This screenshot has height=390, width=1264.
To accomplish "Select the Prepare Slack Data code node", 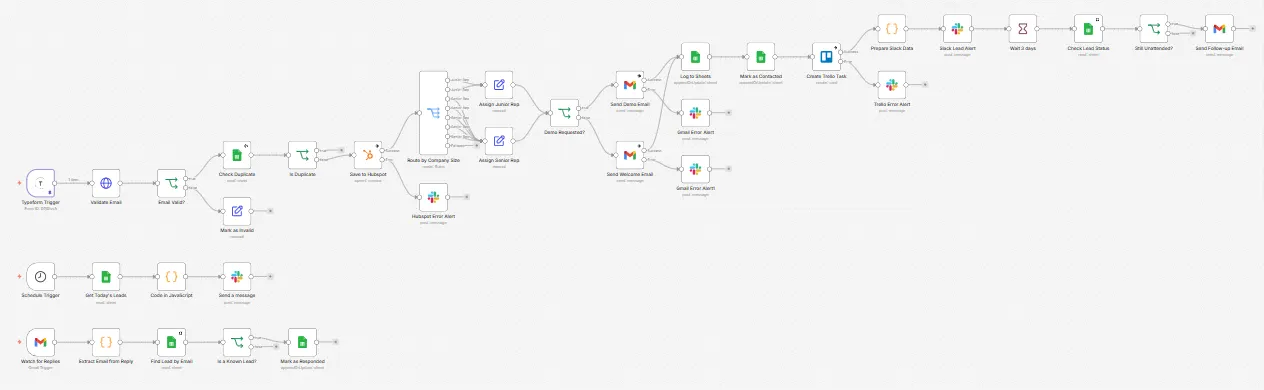I will 892,29.
